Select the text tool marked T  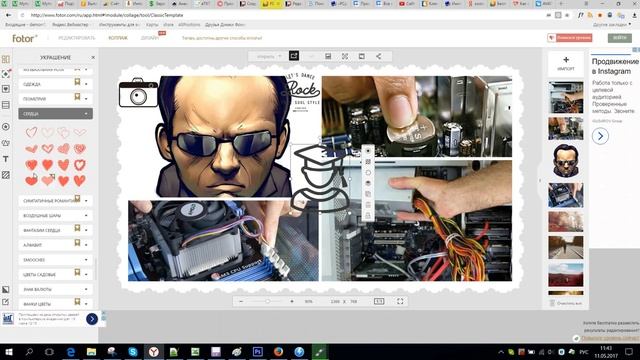click(x=6, y=159)
